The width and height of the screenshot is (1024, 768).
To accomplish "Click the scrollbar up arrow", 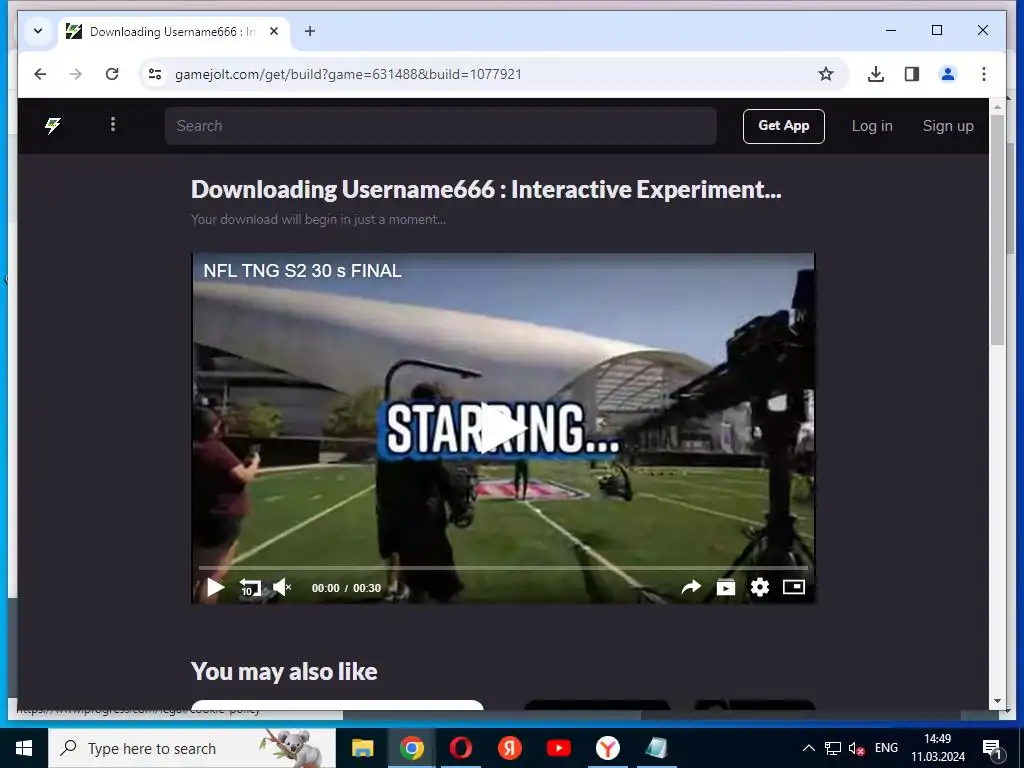I will tap(997, 106).
